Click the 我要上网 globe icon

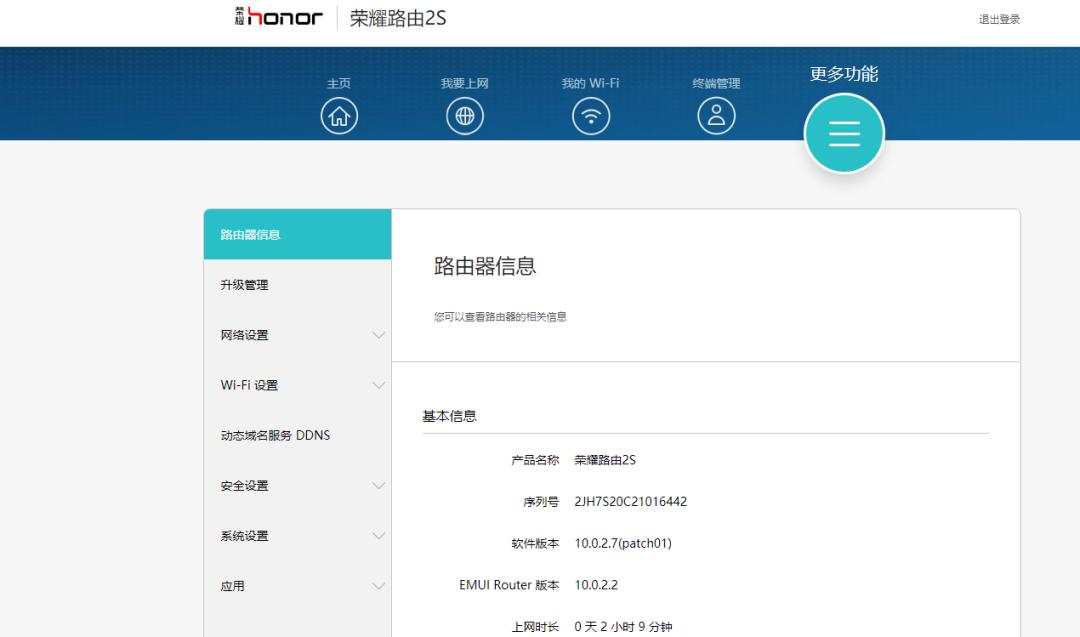(x=464, y=115)
